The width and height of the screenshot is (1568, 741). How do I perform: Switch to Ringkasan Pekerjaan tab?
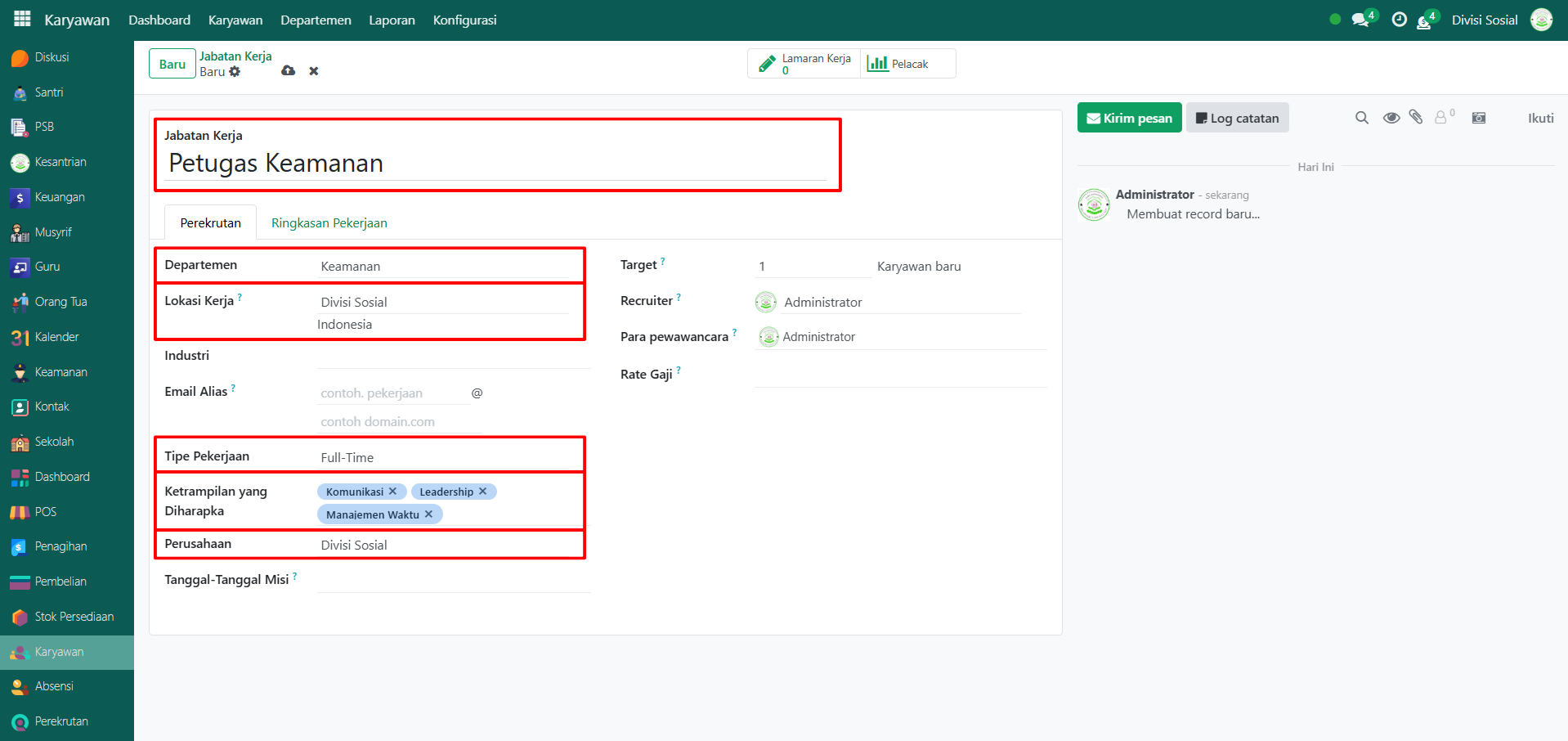click(329, 223)
